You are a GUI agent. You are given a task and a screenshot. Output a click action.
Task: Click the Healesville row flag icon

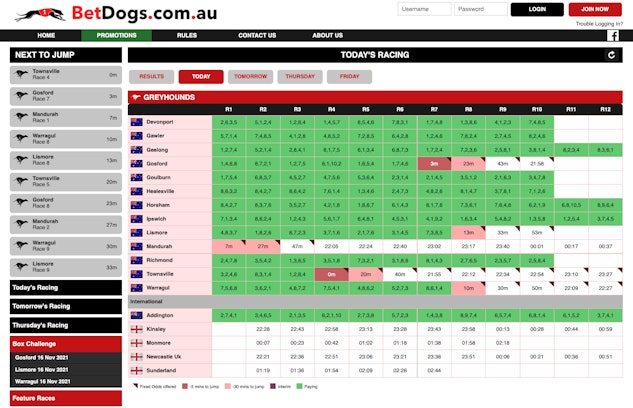click(136, 191)
